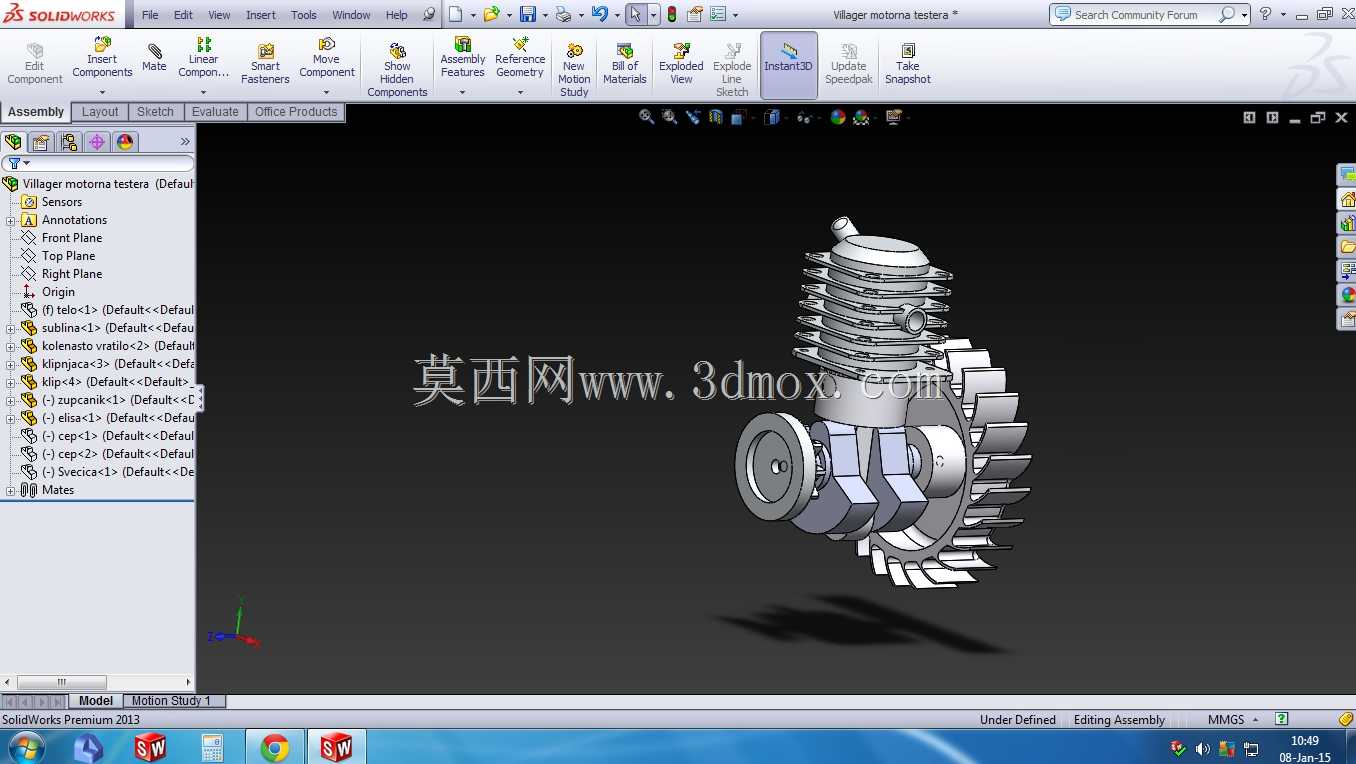Open the Insert Components tool
Screen dimensions: 1356x764
[x=102, y=58]
